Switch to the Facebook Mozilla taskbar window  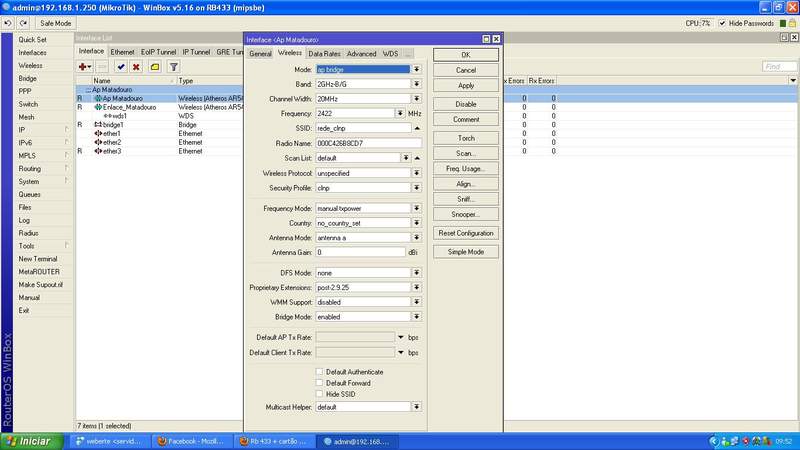(192, 441)
